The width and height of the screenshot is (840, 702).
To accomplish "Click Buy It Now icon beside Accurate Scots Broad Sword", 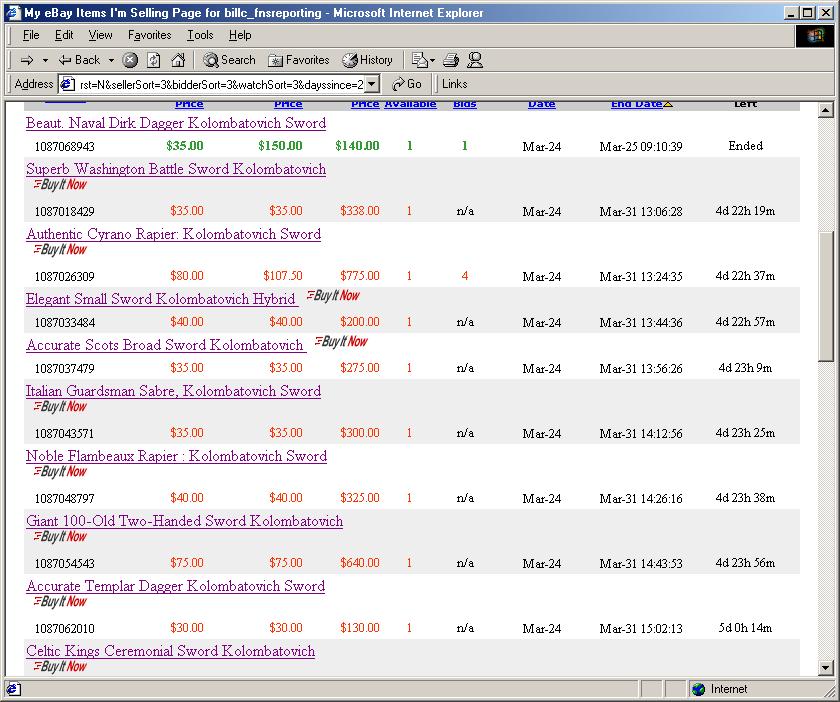I will click(341, 342).
